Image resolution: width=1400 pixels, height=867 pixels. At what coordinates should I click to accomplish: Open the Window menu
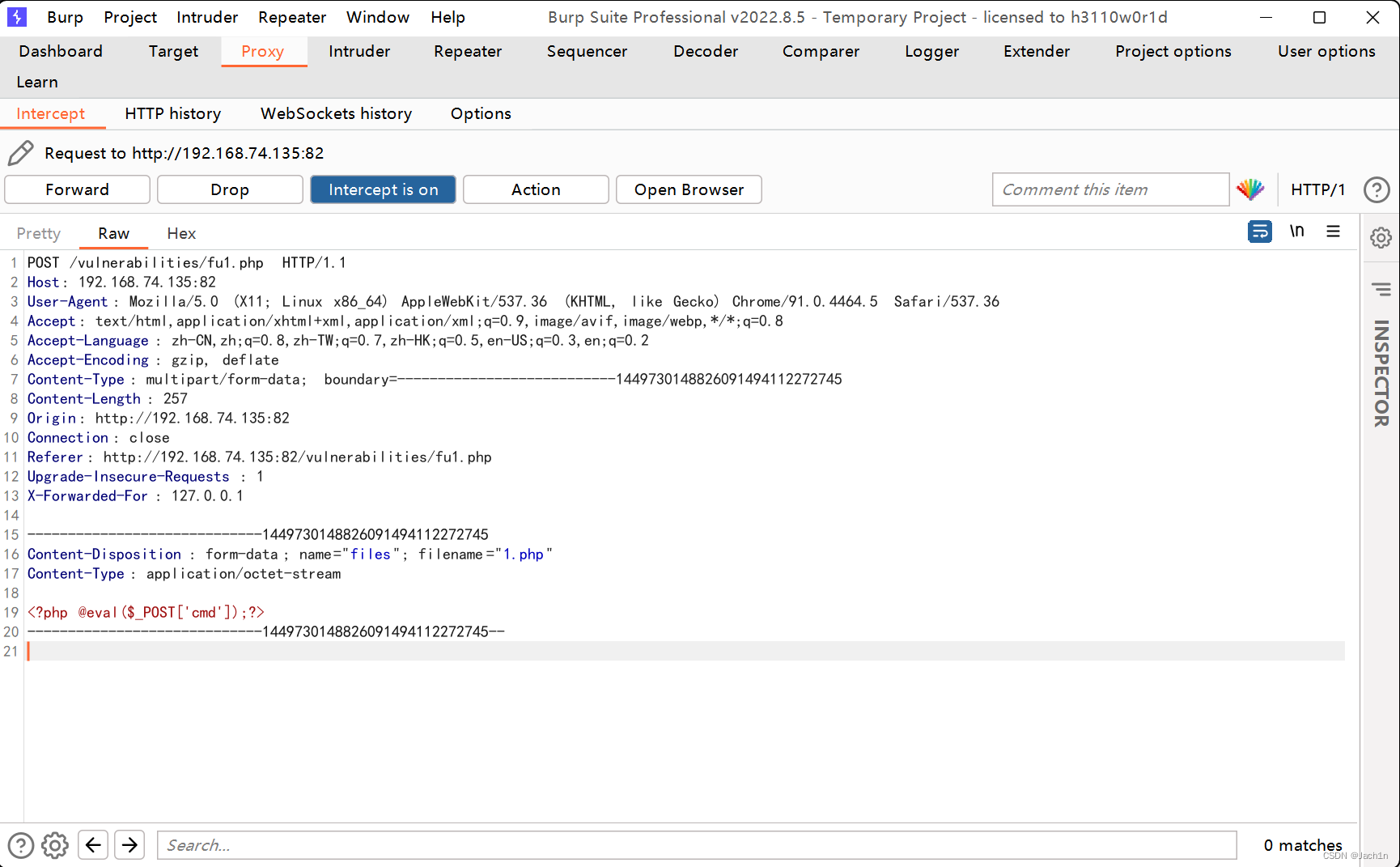click(x=378, y=17)
